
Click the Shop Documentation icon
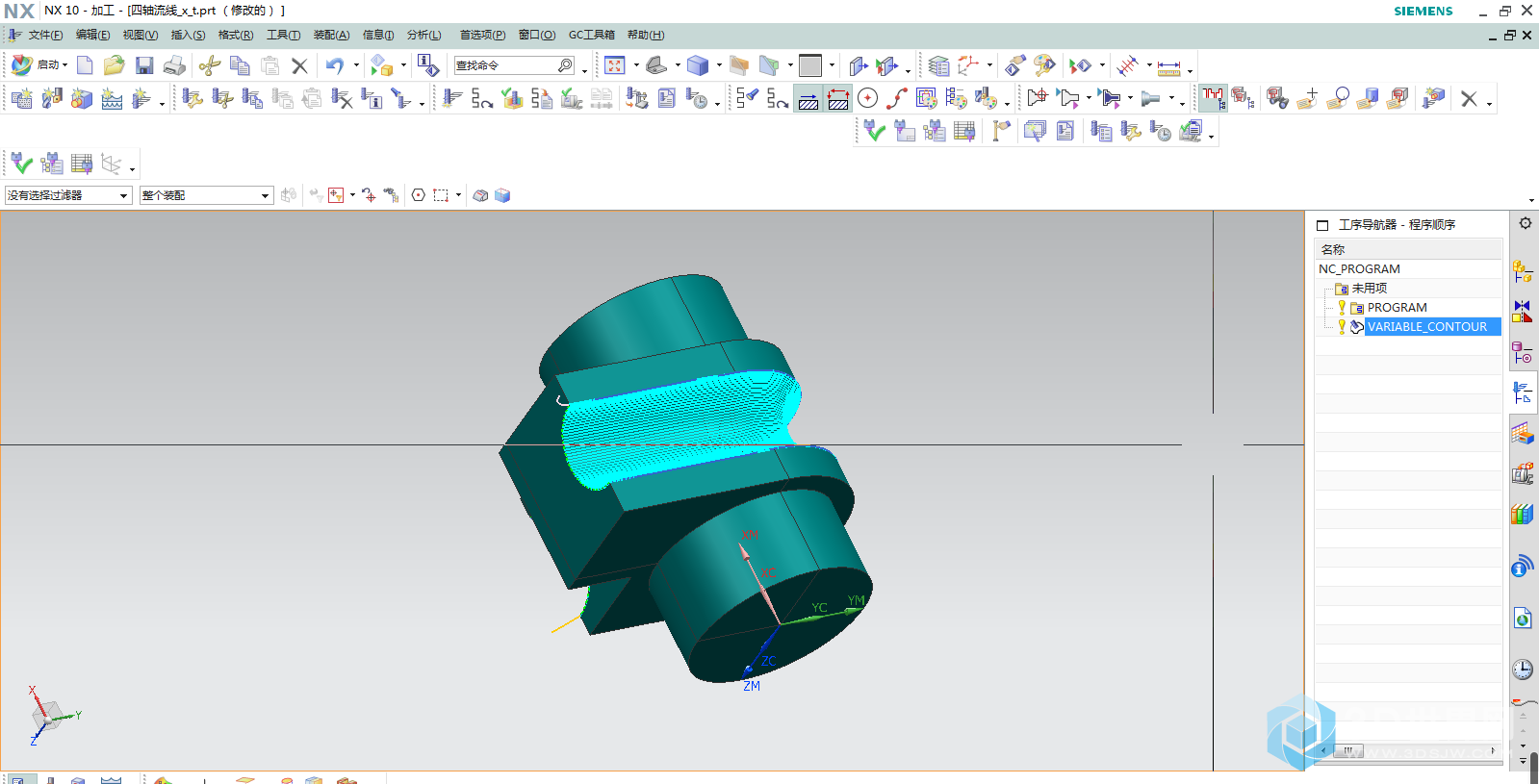(667, 98)
